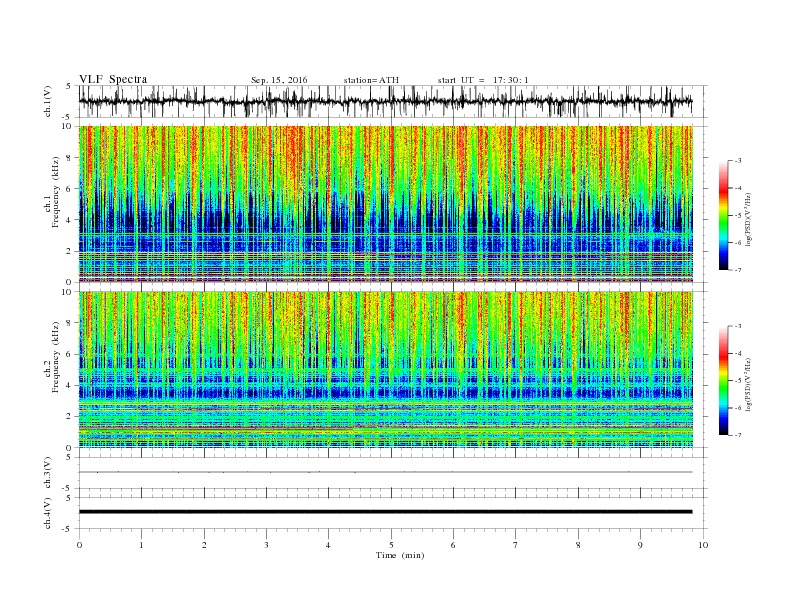Select the "station=ATH" header text
792x612 pixels.
point(371,80)
